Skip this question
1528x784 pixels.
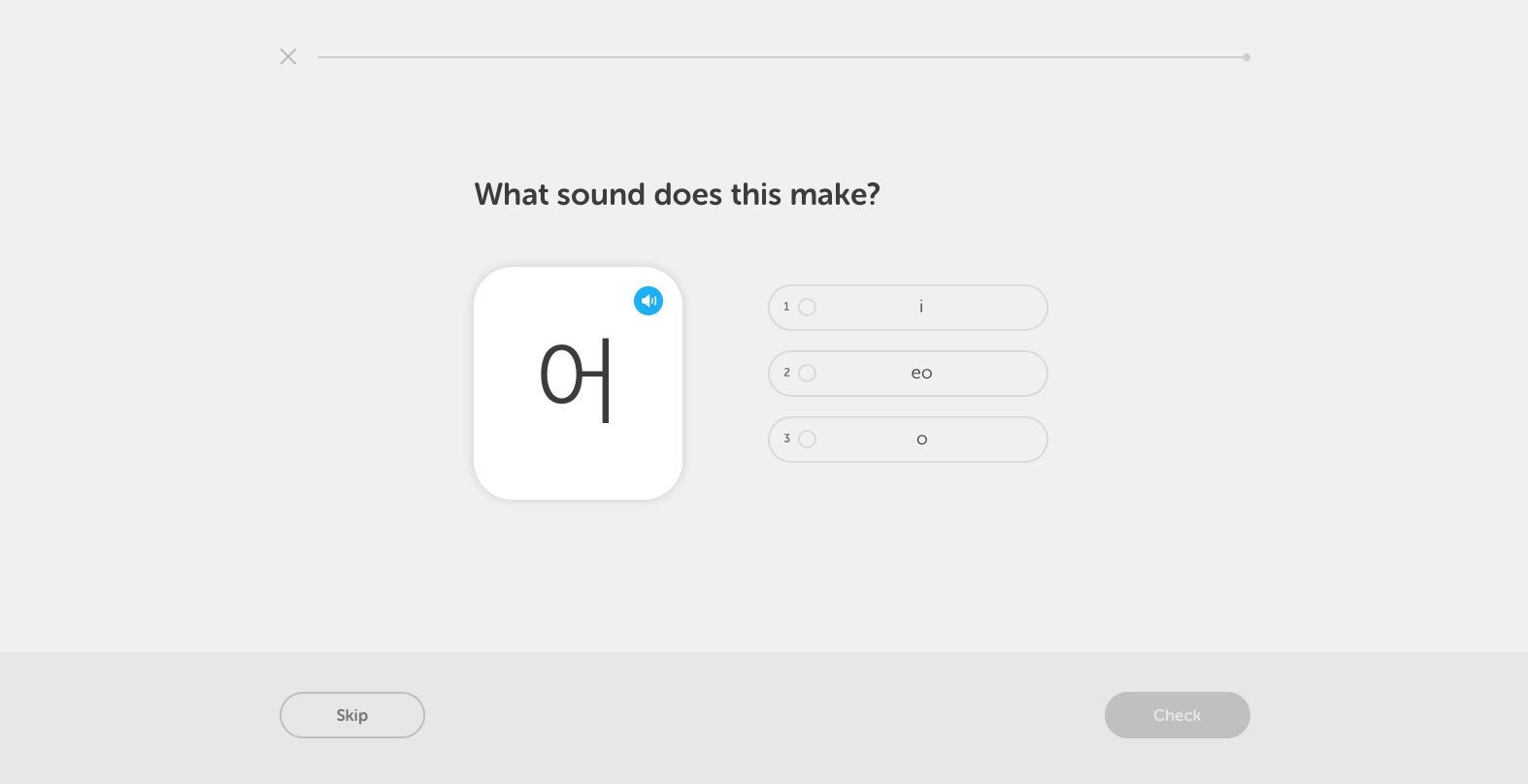coord(352,715)
